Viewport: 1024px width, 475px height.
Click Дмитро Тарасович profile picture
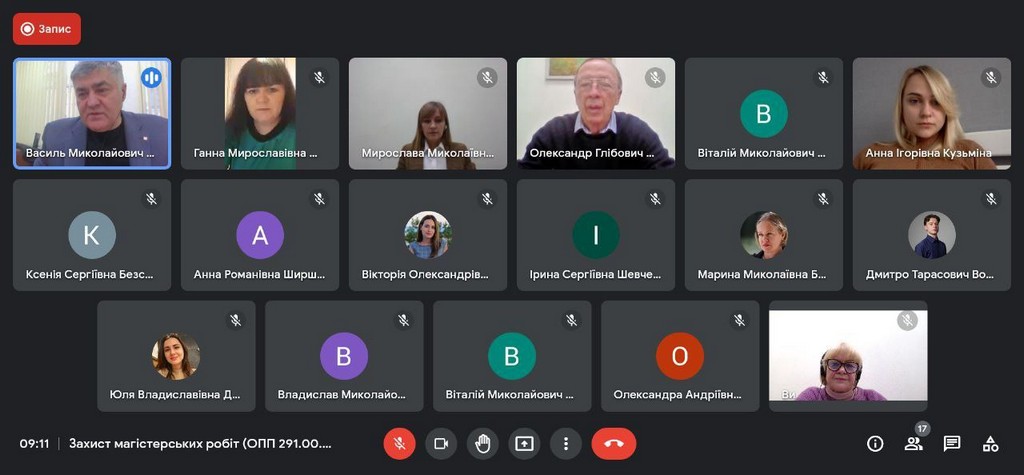tap(931, 235)
